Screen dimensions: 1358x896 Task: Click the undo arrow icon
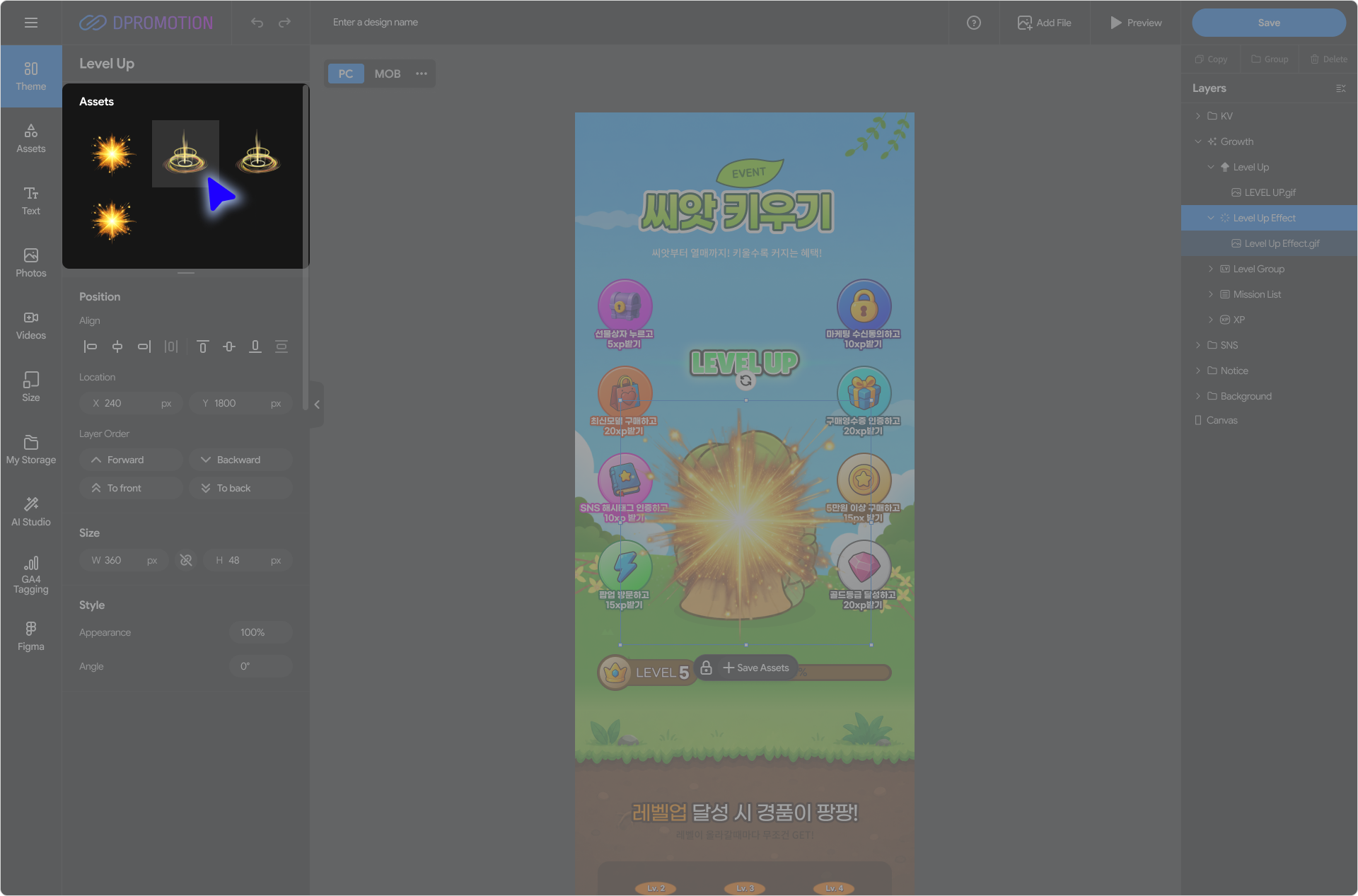[x=257, y=23]
